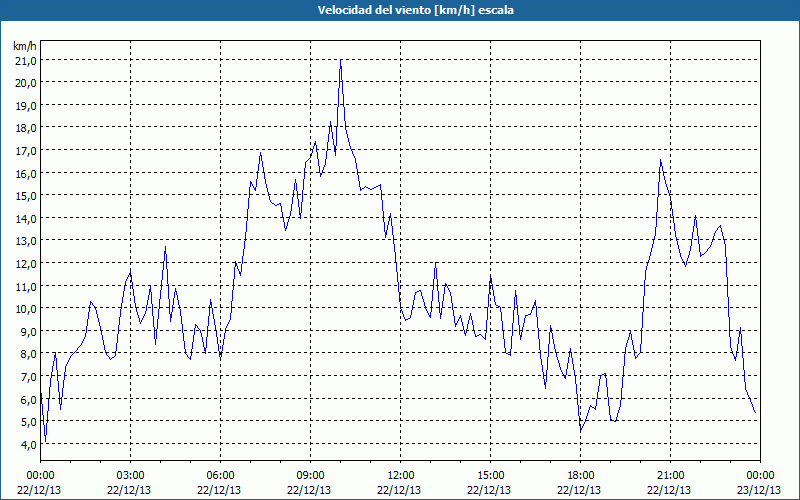Click the '12:00' time axis label
This screenshot has width=800, height=500.
pyautogui.click(x=401, y=476)
